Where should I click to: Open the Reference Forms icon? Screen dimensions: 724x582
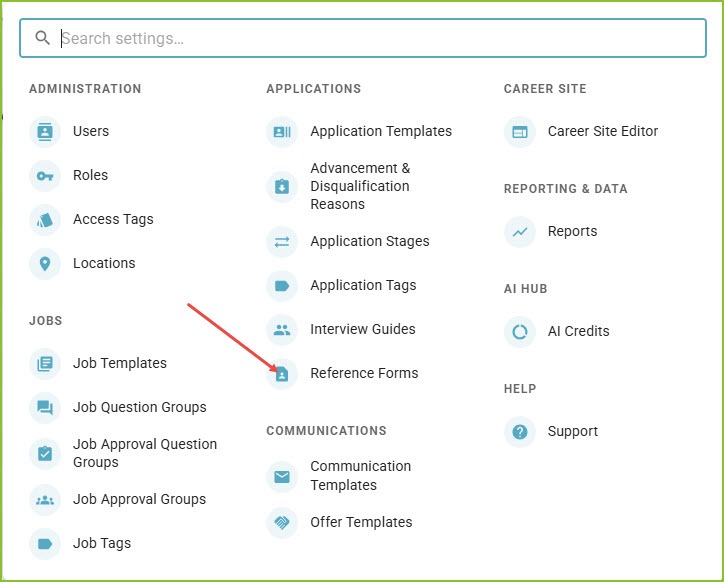(282, 374)
